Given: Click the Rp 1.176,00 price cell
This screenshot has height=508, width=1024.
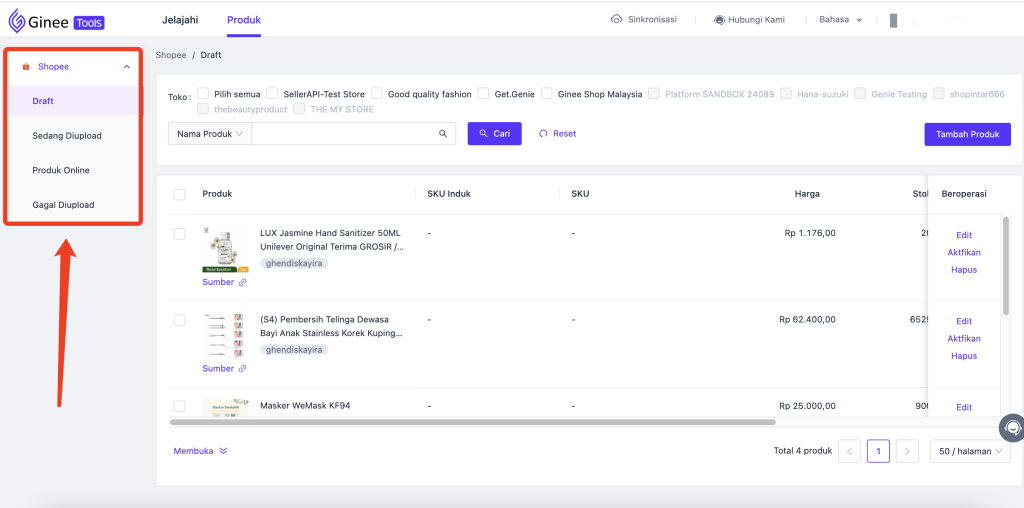Looking at the screenshot, I should pos(810,233).
